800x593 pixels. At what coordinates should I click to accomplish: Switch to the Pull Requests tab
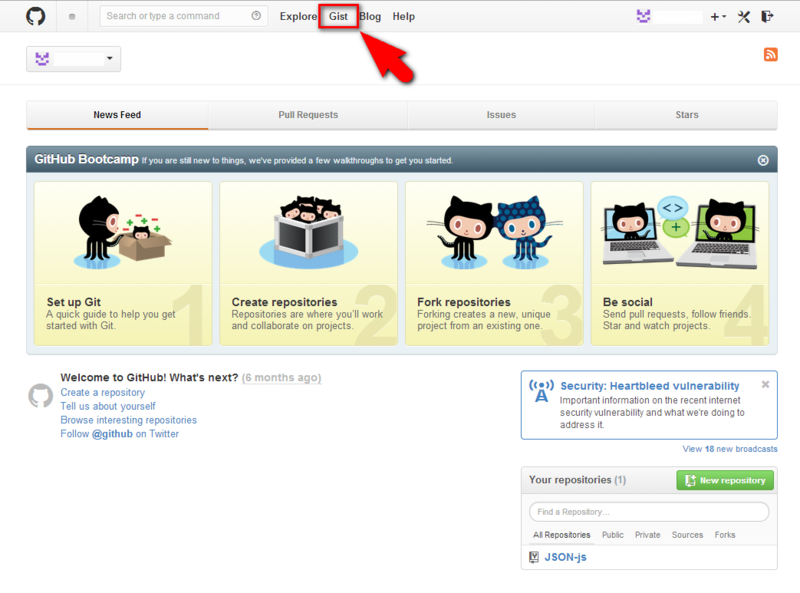[x=308, y=115]
